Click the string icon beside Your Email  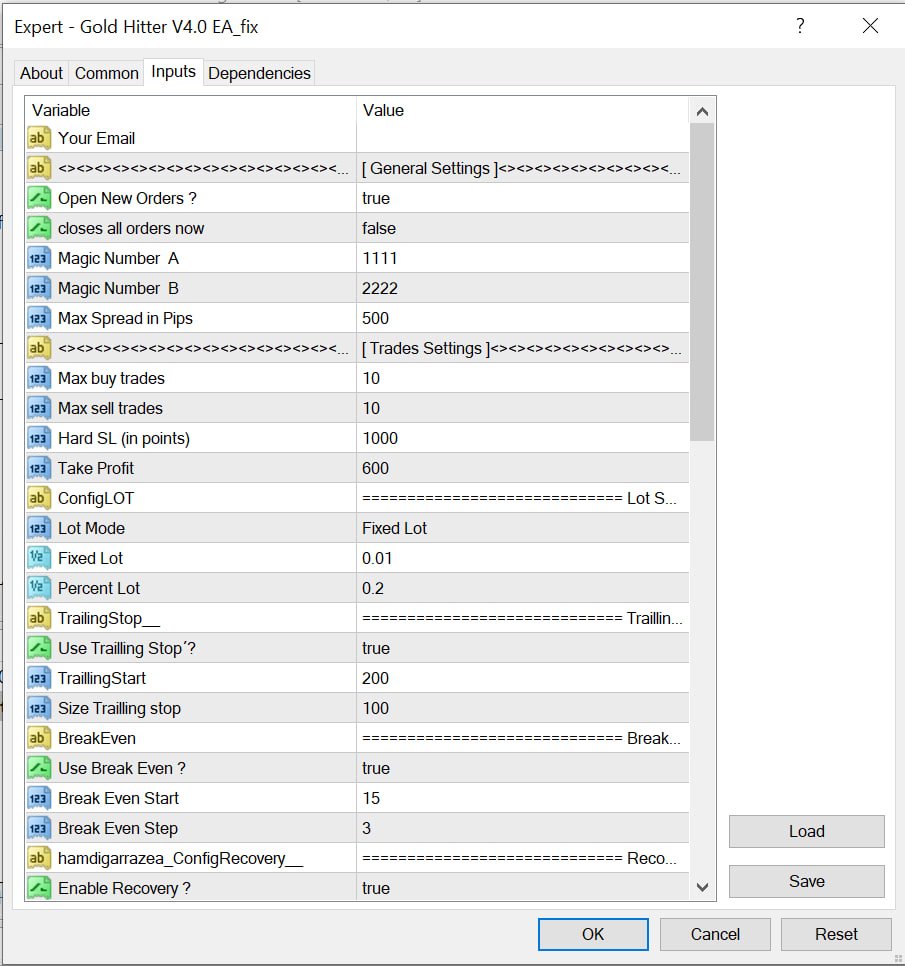(39, 138)
